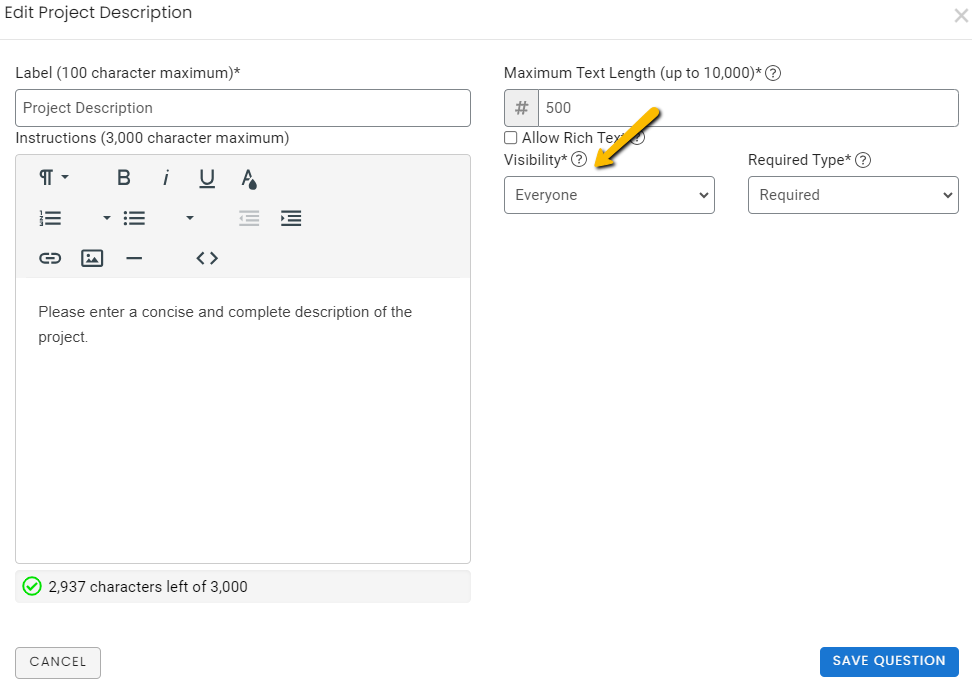The height and width of the screenshot is (690, 972).
Task: Open the paragraph format dropdown
Action: click(x=53, y=177)
